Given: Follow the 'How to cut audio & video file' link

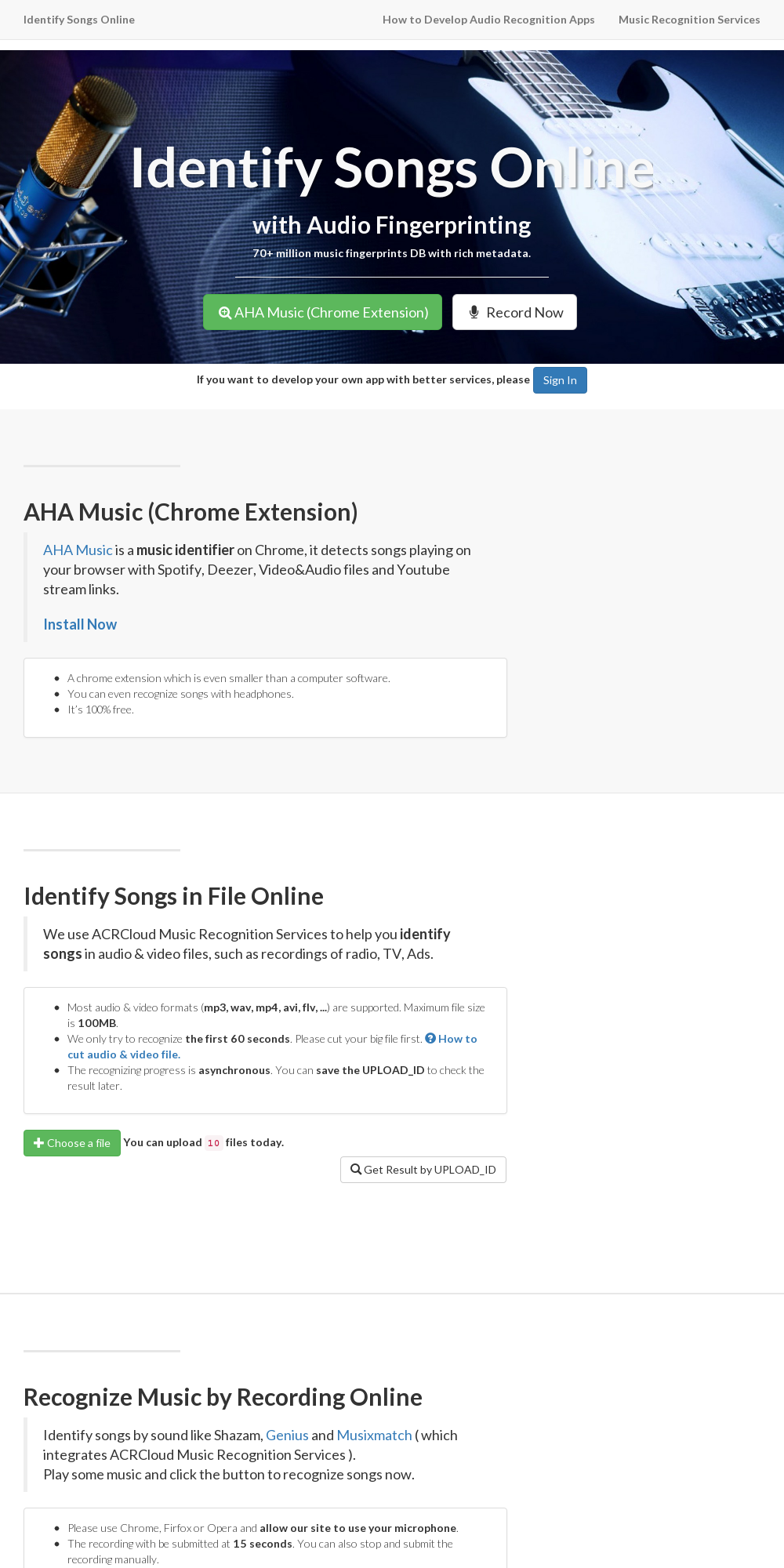Looking at the screenshot, I should coord(272,1047).
